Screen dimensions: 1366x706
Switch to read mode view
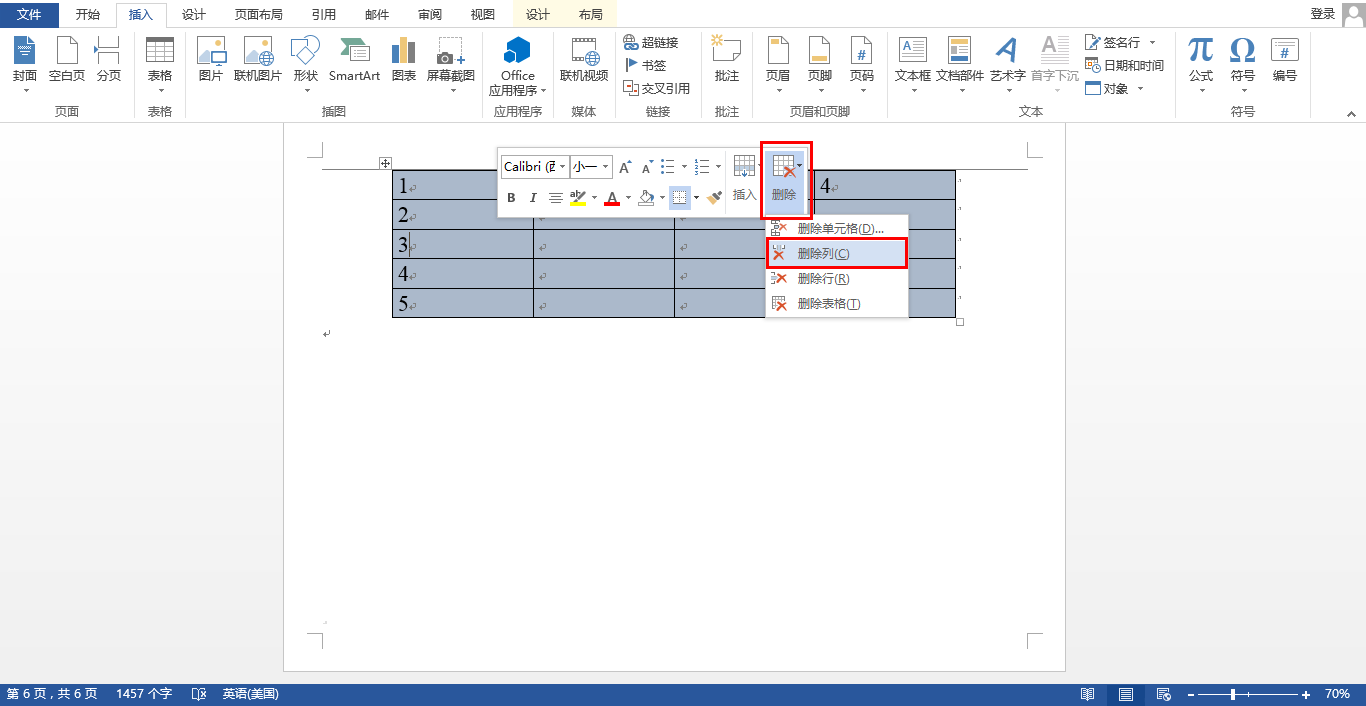pos(1087,694)
